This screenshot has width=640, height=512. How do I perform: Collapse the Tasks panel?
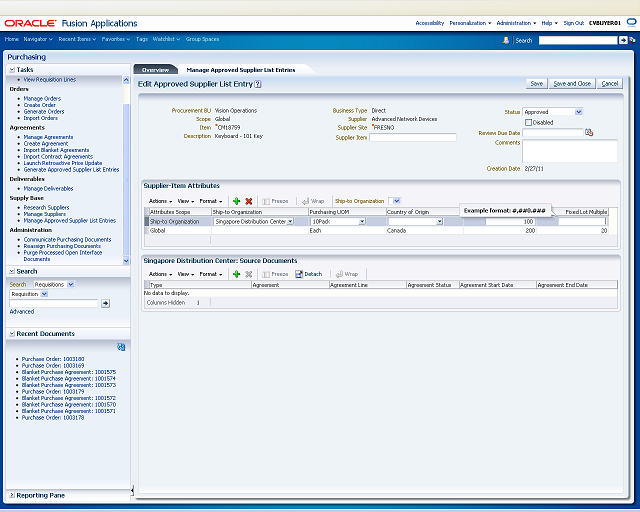[x=12, y=70]
